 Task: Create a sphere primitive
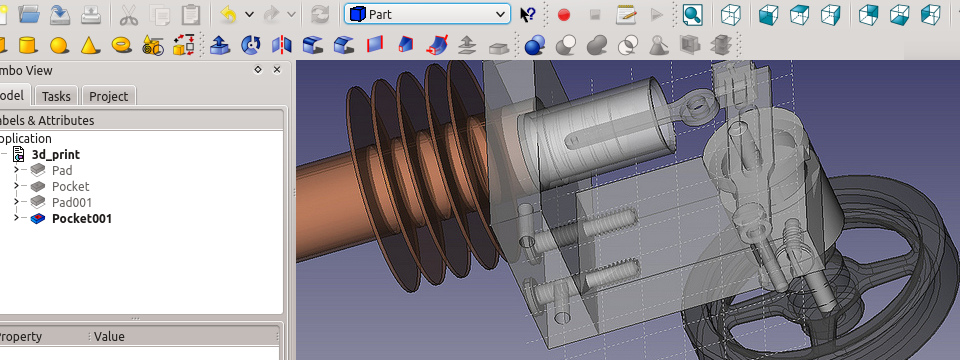(59, 45)
